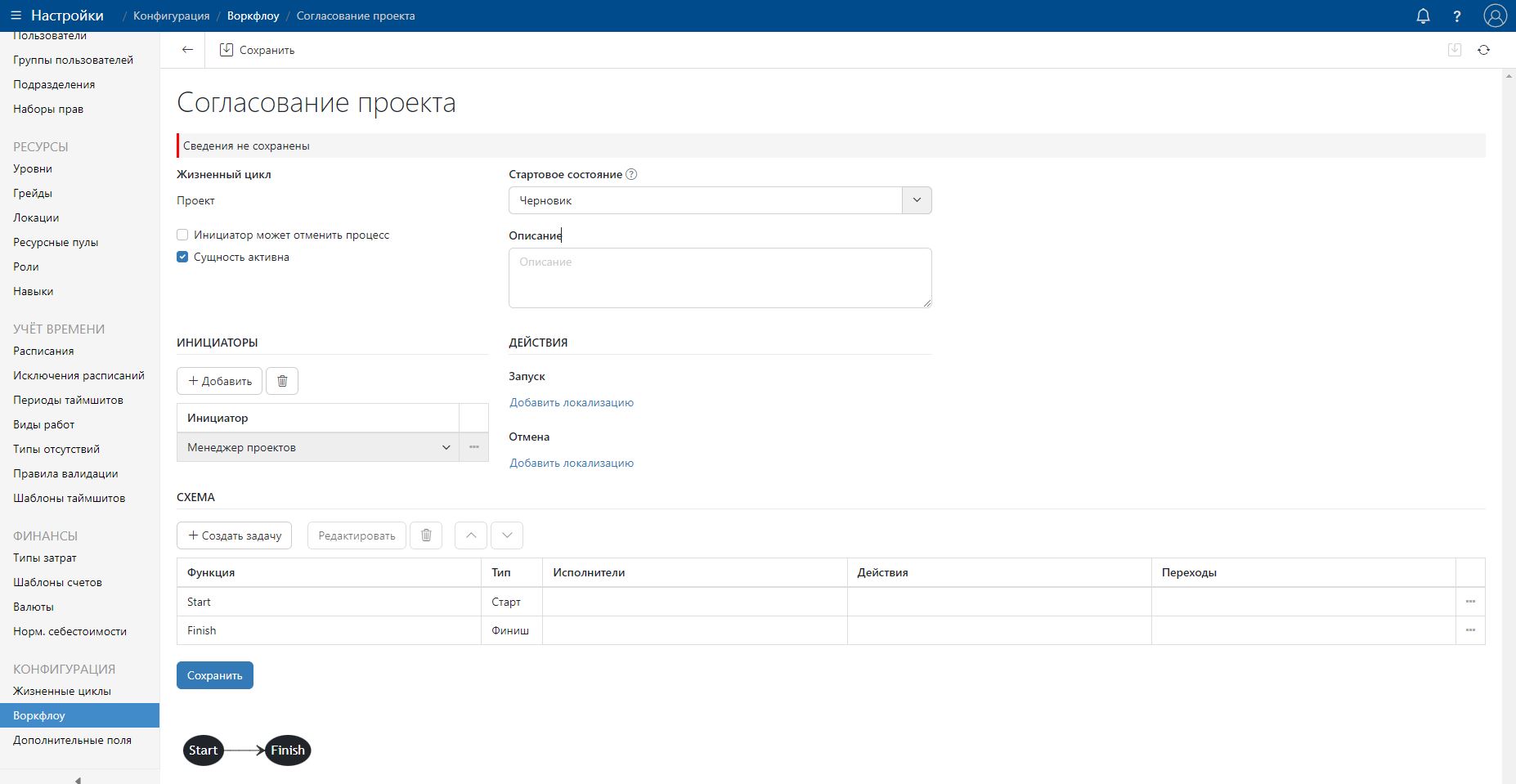The image size is (1516, 784).
Task: Enable Инициатор может отменить процесс checkbox
Action: 182,235
